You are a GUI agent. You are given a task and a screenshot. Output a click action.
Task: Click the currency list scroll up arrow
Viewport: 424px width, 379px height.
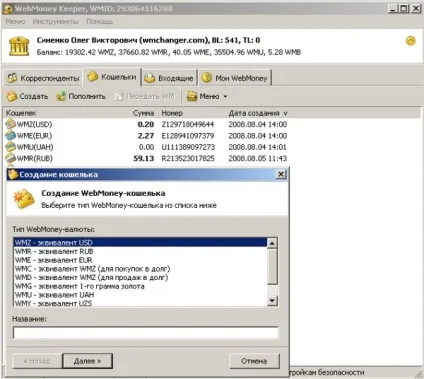[x=272, y=243]
